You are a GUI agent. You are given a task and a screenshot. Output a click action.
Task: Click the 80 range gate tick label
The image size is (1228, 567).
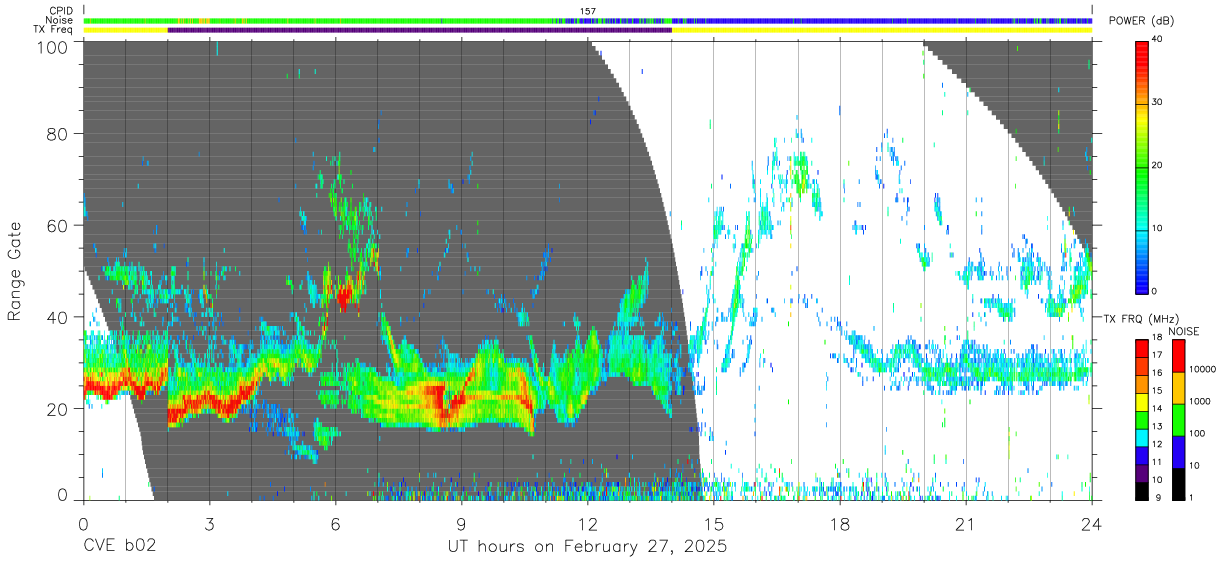(58, 133)
